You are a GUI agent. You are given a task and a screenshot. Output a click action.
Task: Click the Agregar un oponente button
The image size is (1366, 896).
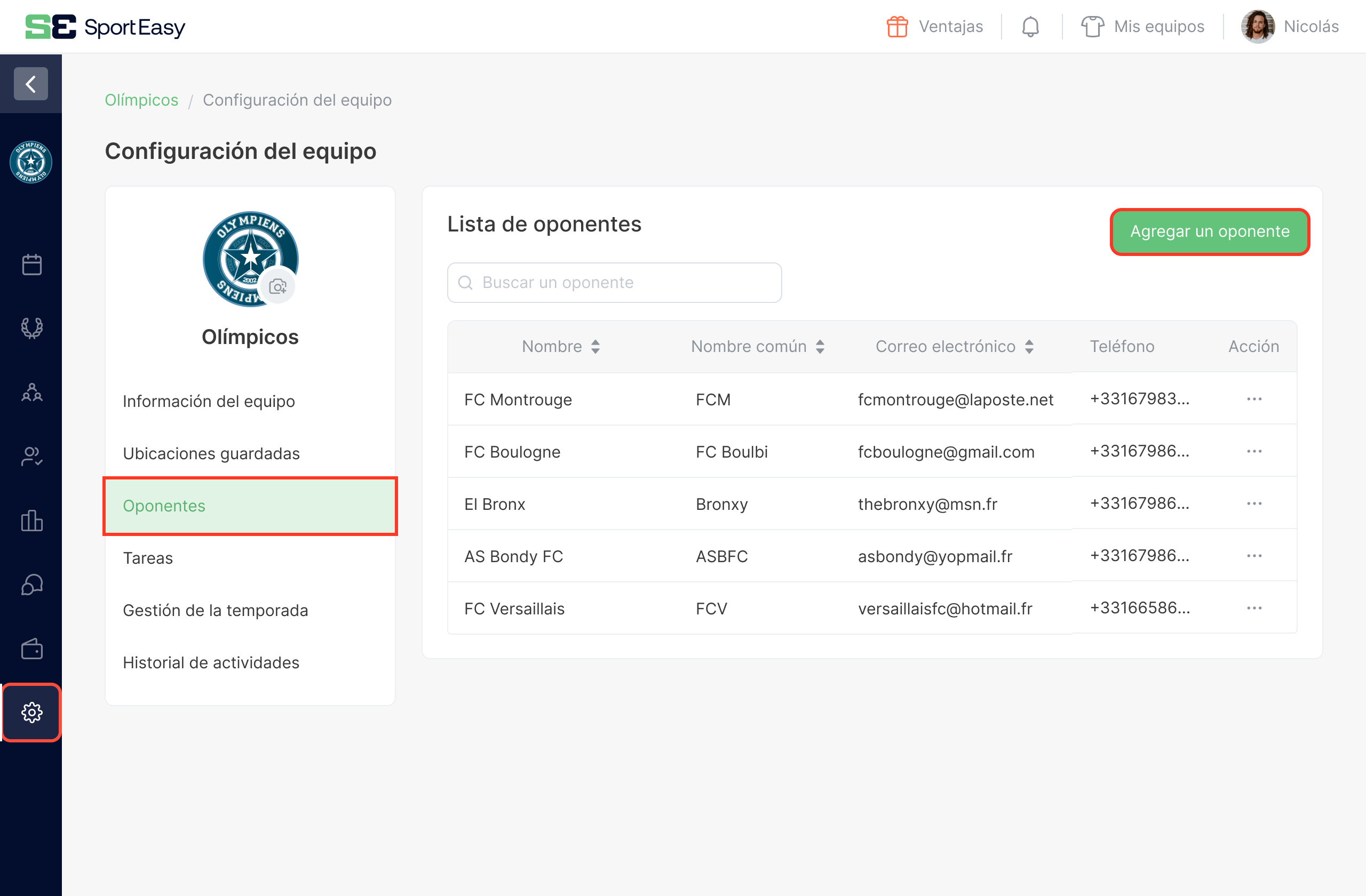tap(1209, 232)
